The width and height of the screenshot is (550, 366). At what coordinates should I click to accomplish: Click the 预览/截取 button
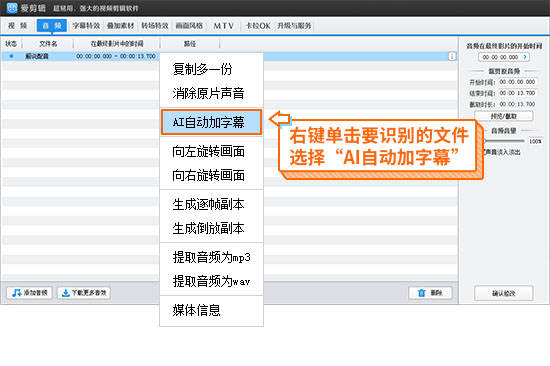[504, 116]
